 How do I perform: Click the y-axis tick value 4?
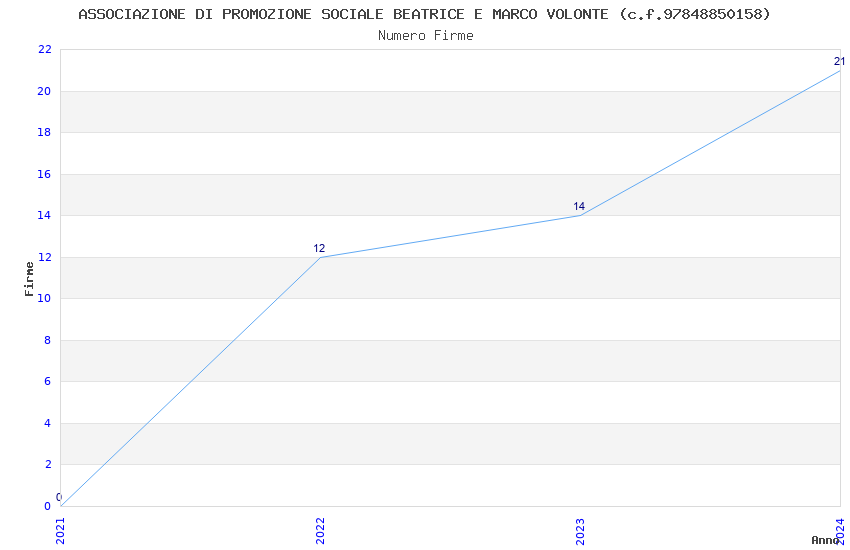pos(48,423)
